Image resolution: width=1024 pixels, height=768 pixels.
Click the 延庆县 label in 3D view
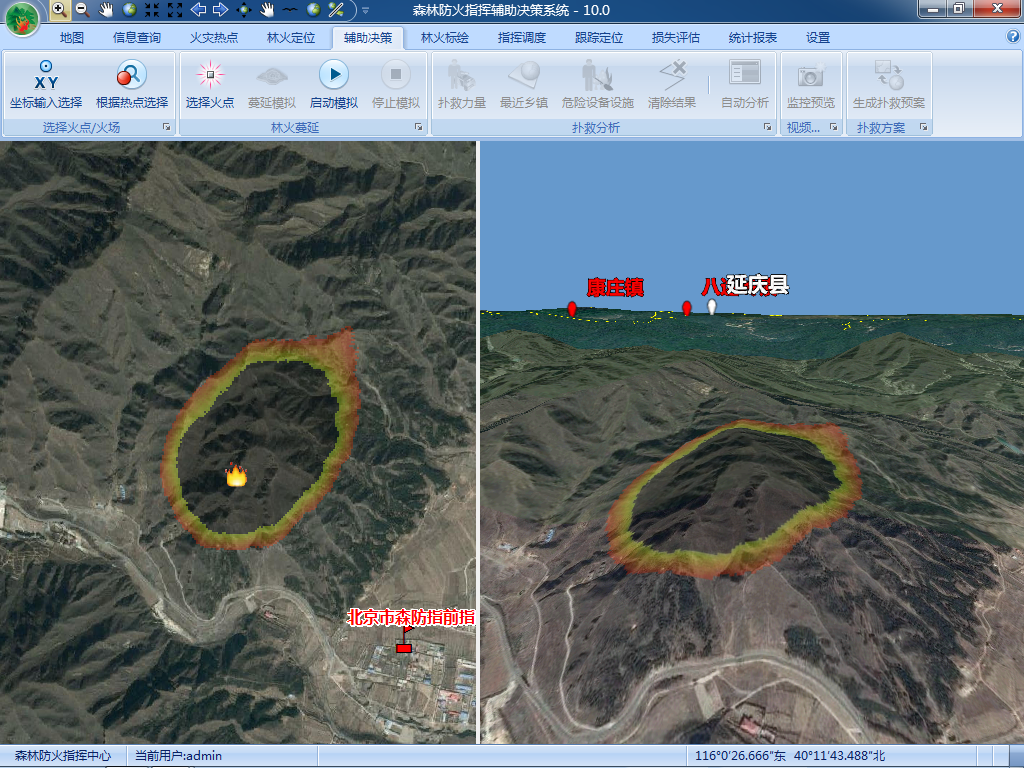(x=758, y=285)
